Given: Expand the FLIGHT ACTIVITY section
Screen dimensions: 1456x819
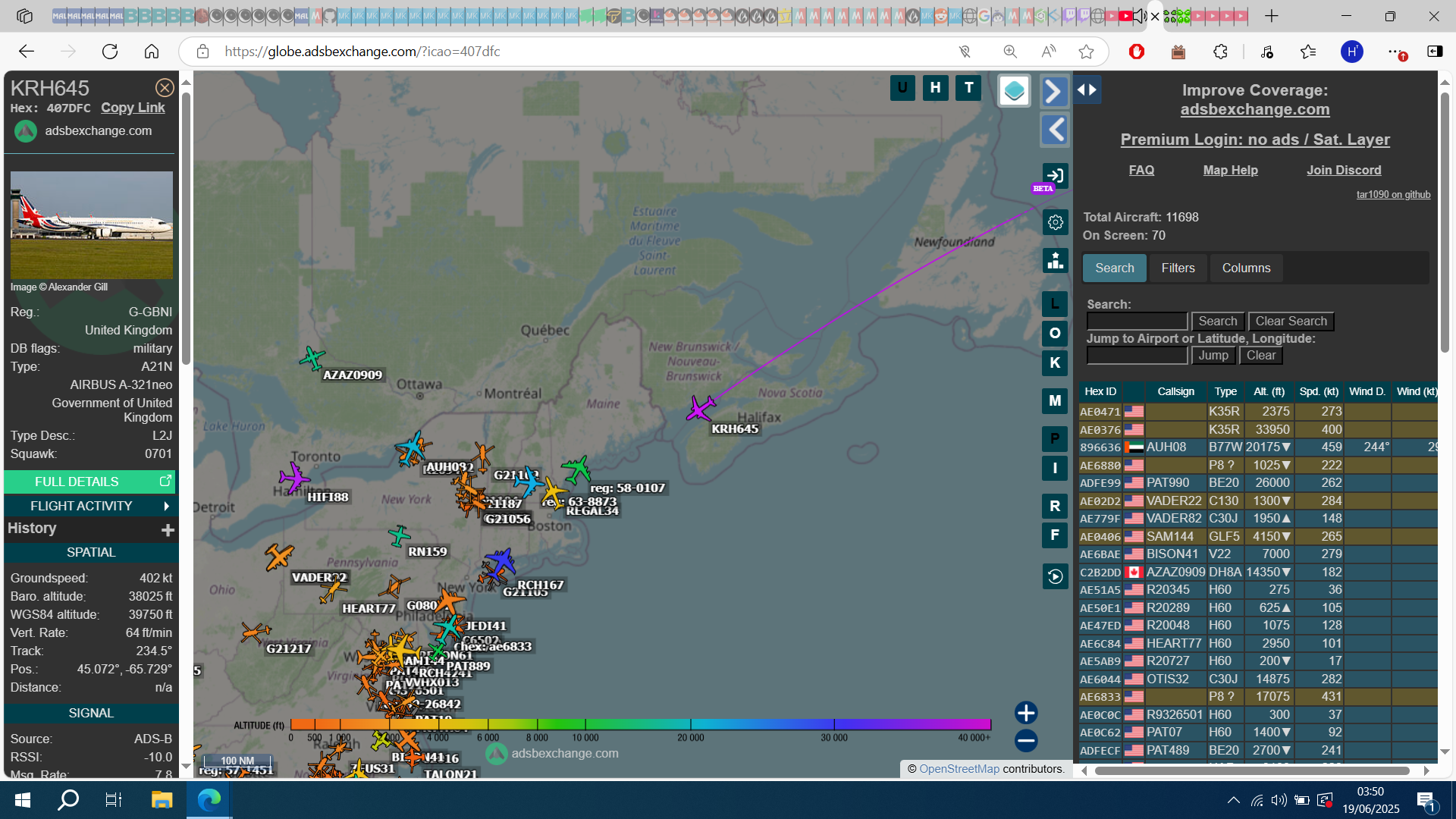Looking at the screenshot, I should coord(89,506).
